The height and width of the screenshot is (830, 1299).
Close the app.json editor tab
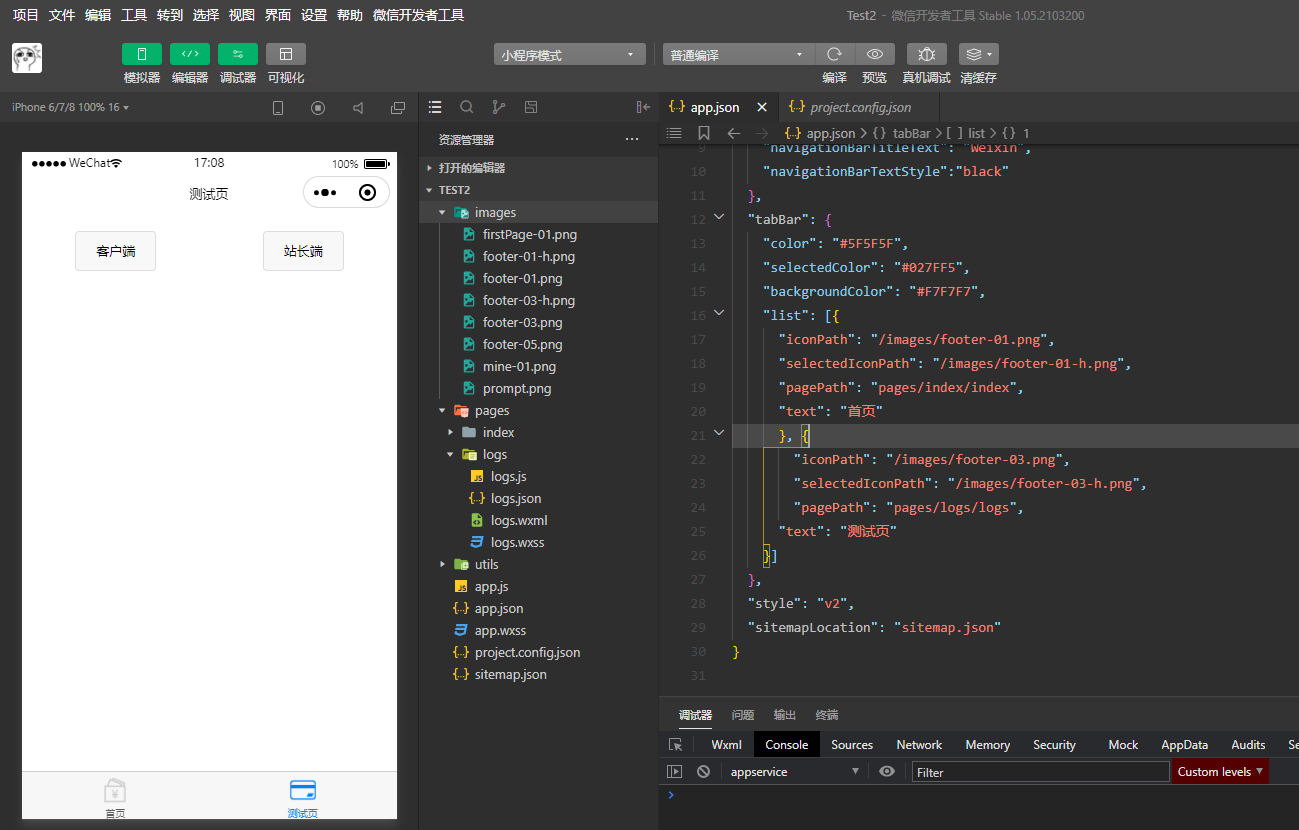(762, 107)
